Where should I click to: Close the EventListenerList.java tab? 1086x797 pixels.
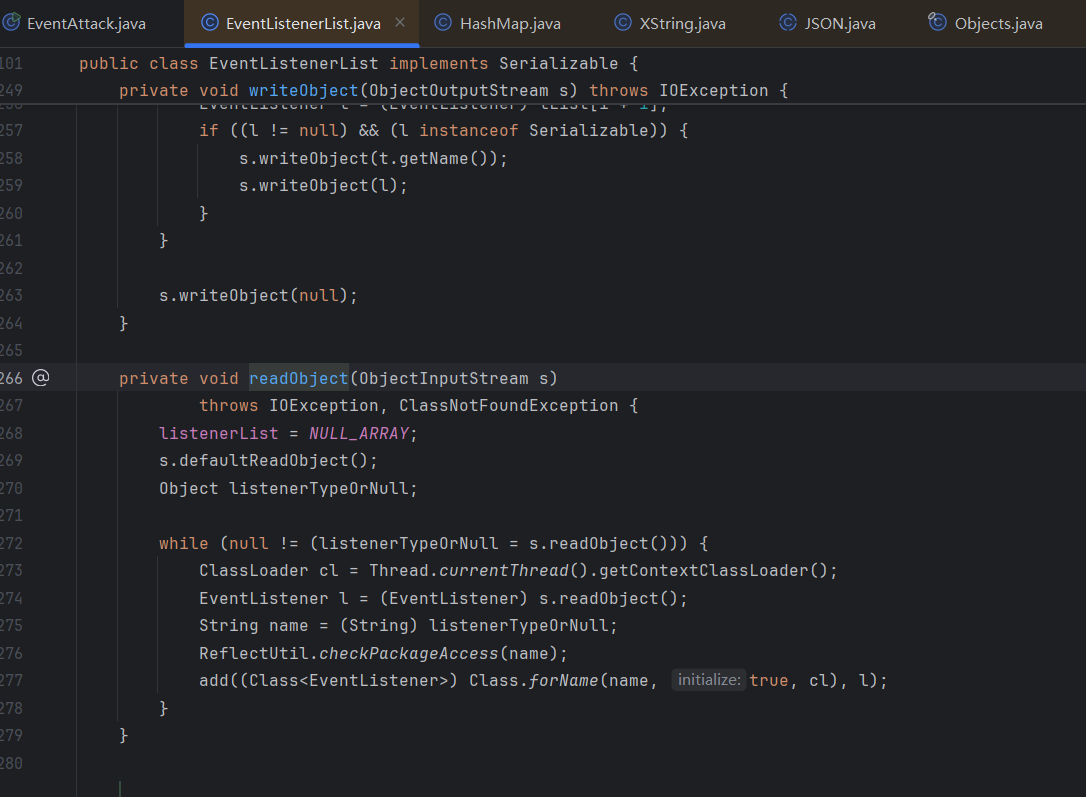coord(400,23)
